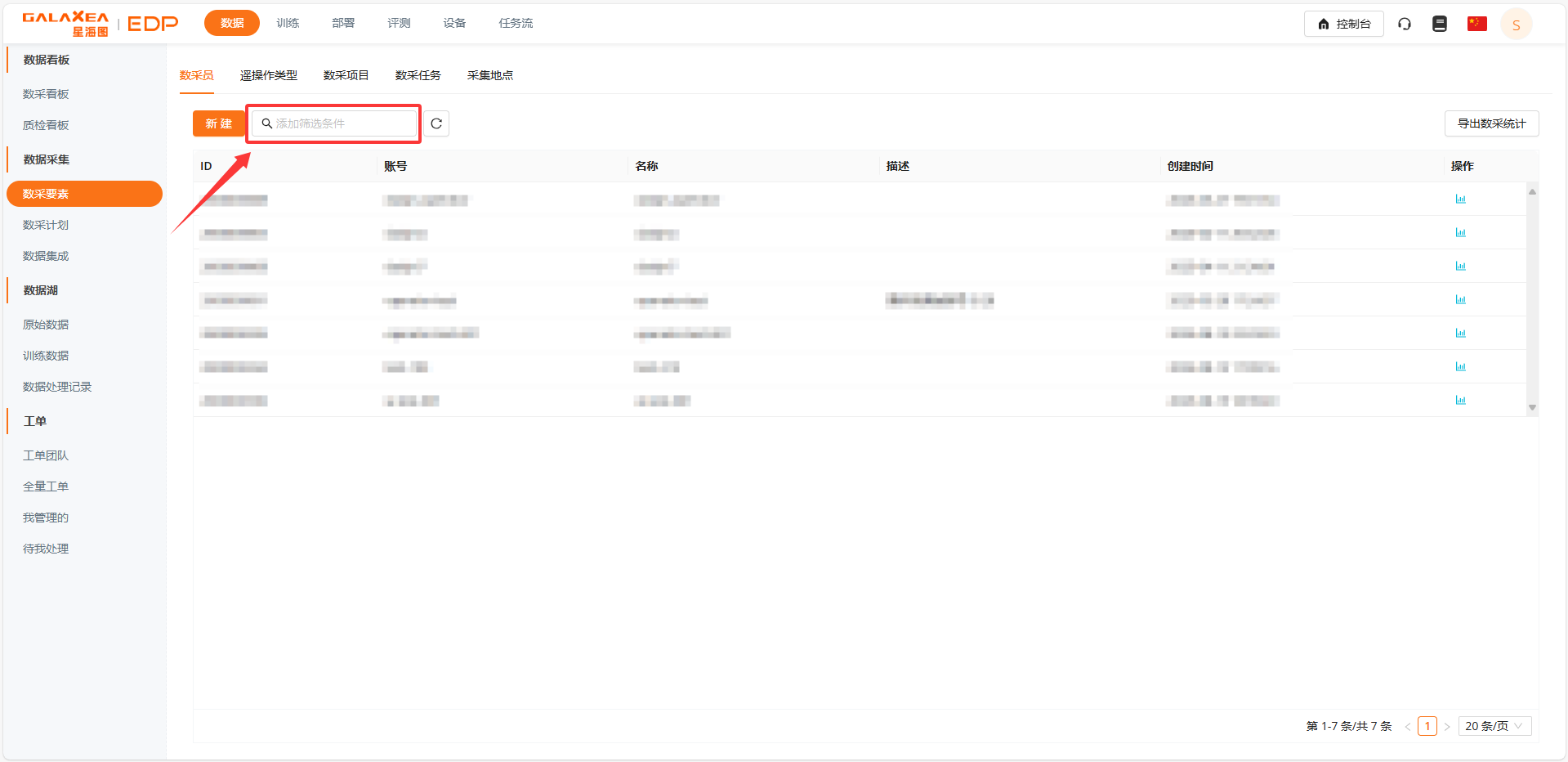Switch to the 遥操作类型 tab
Image resolution: width=1568 pixels, height=762 pixels.
(268, 75)
